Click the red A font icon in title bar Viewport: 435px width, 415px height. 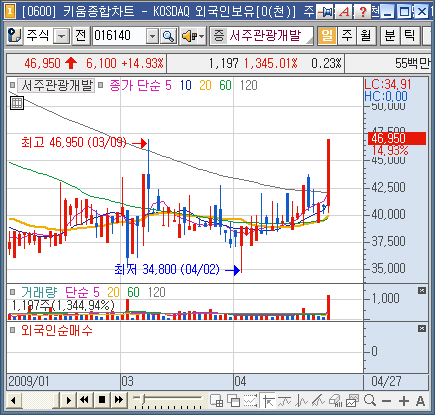click(x=344, y=12)
